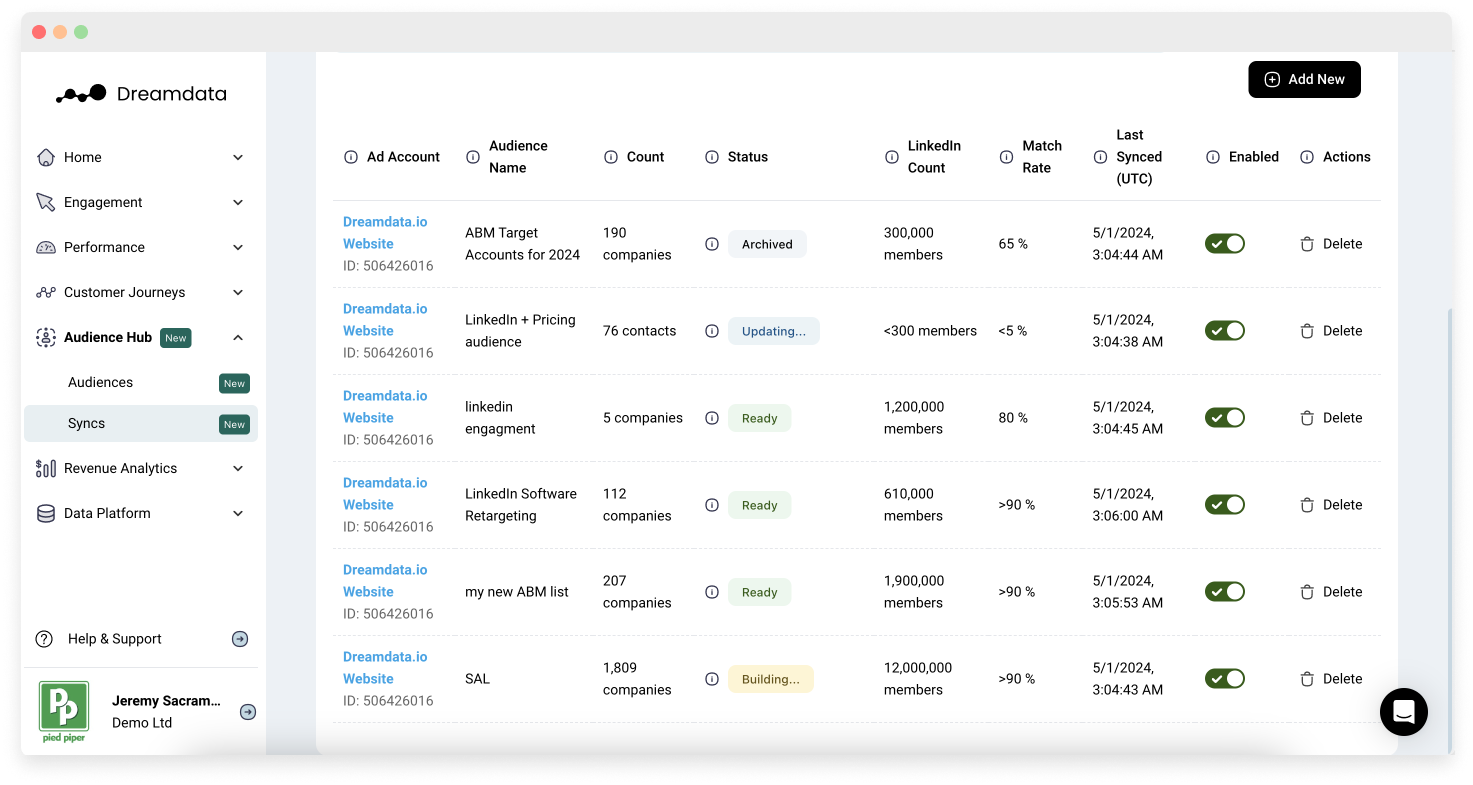Viewport: 1473px width, 785px height.
Task: Delete the linkedin engagment sync
Action: [1331, 418]
